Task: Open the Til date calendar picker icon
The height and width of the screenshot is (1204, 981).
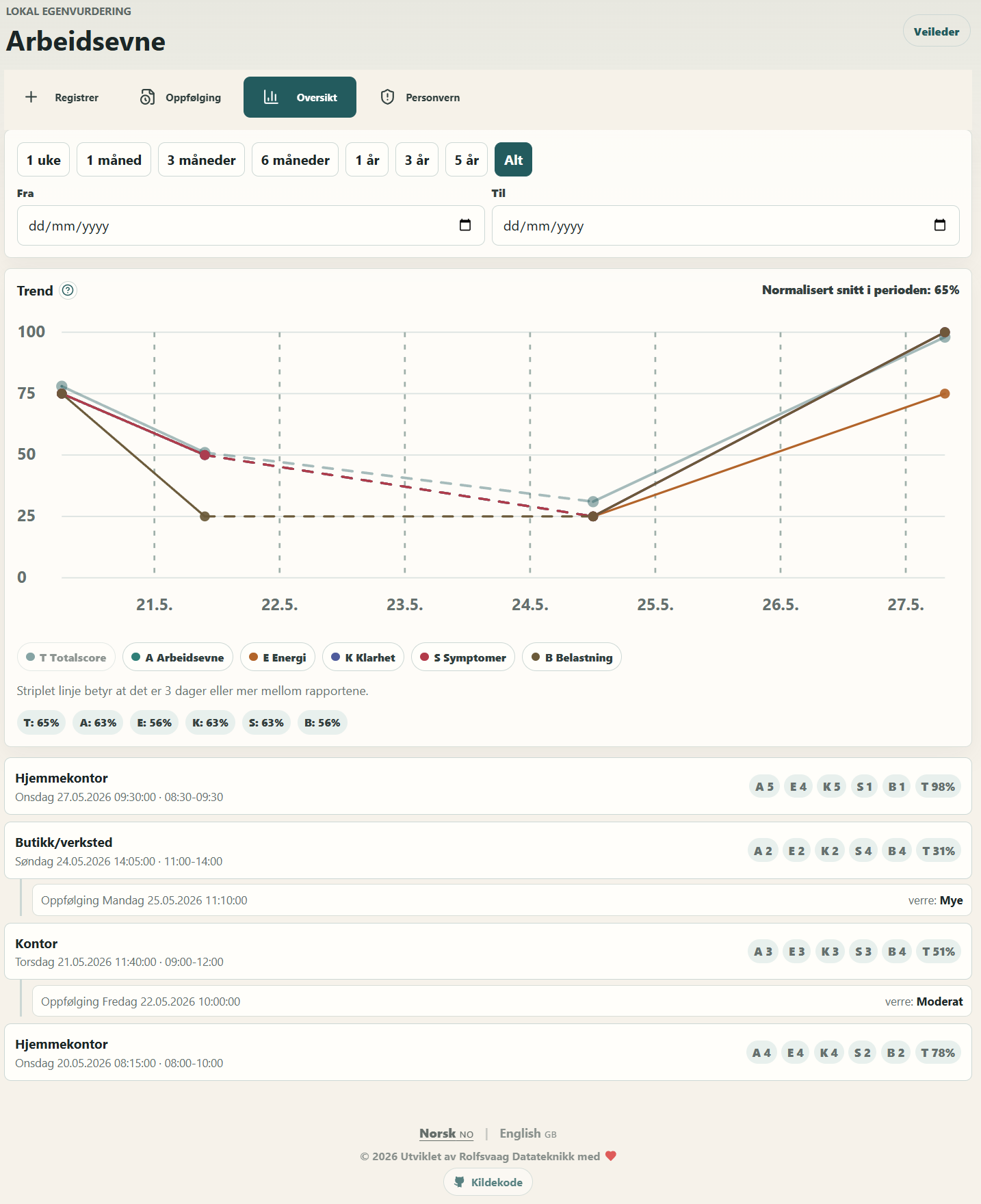Action: tap(940, 225)
